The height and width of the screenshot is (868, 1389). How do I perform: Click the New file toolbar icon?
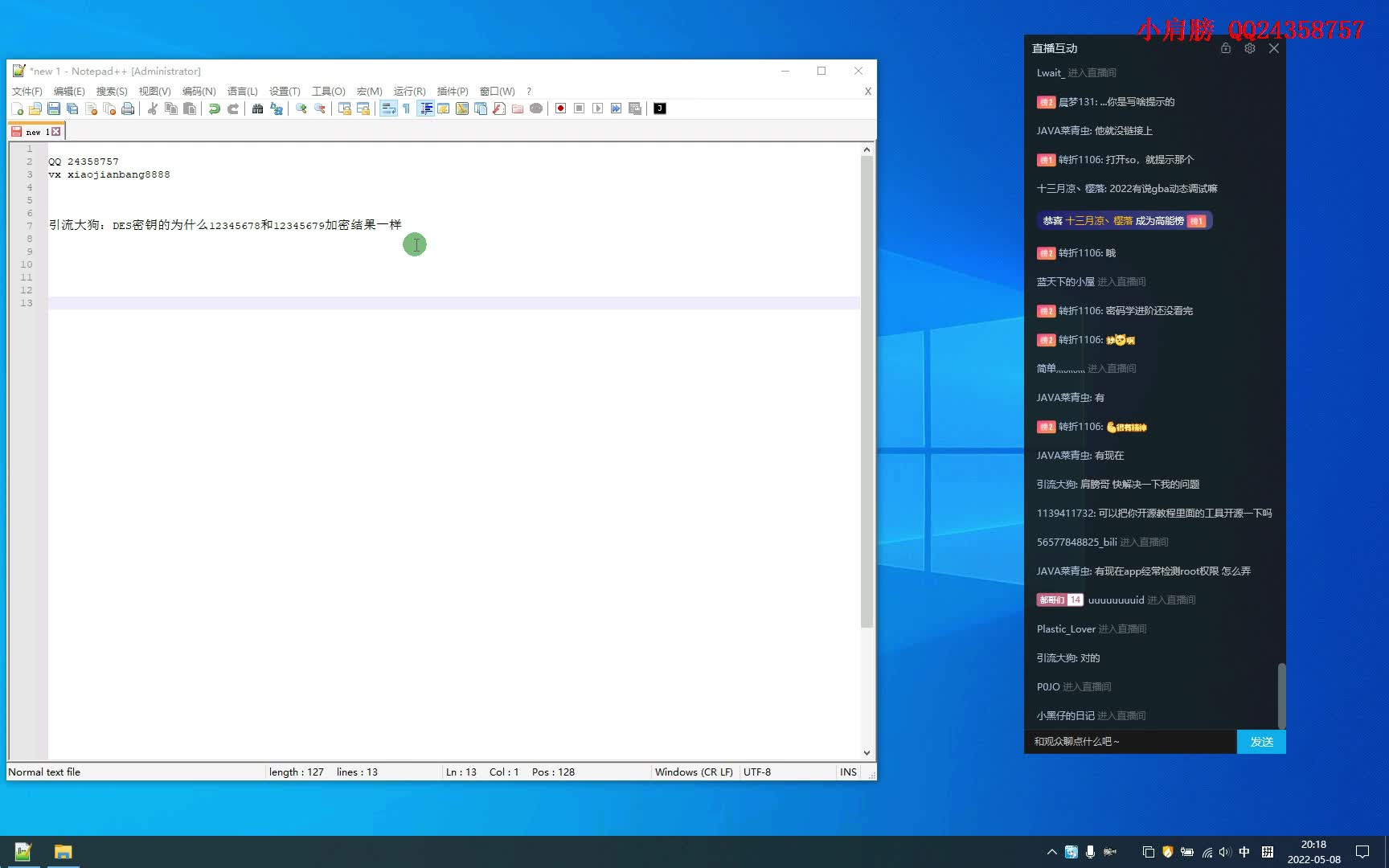tap(17, 108)
